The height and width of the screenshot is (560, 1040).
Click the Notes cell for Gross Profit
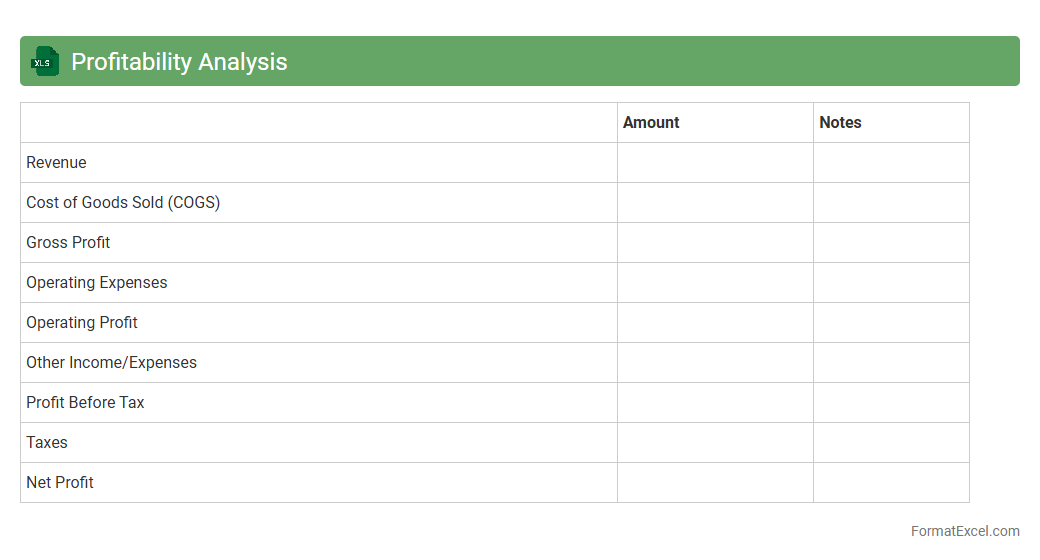tap(891, 242)
